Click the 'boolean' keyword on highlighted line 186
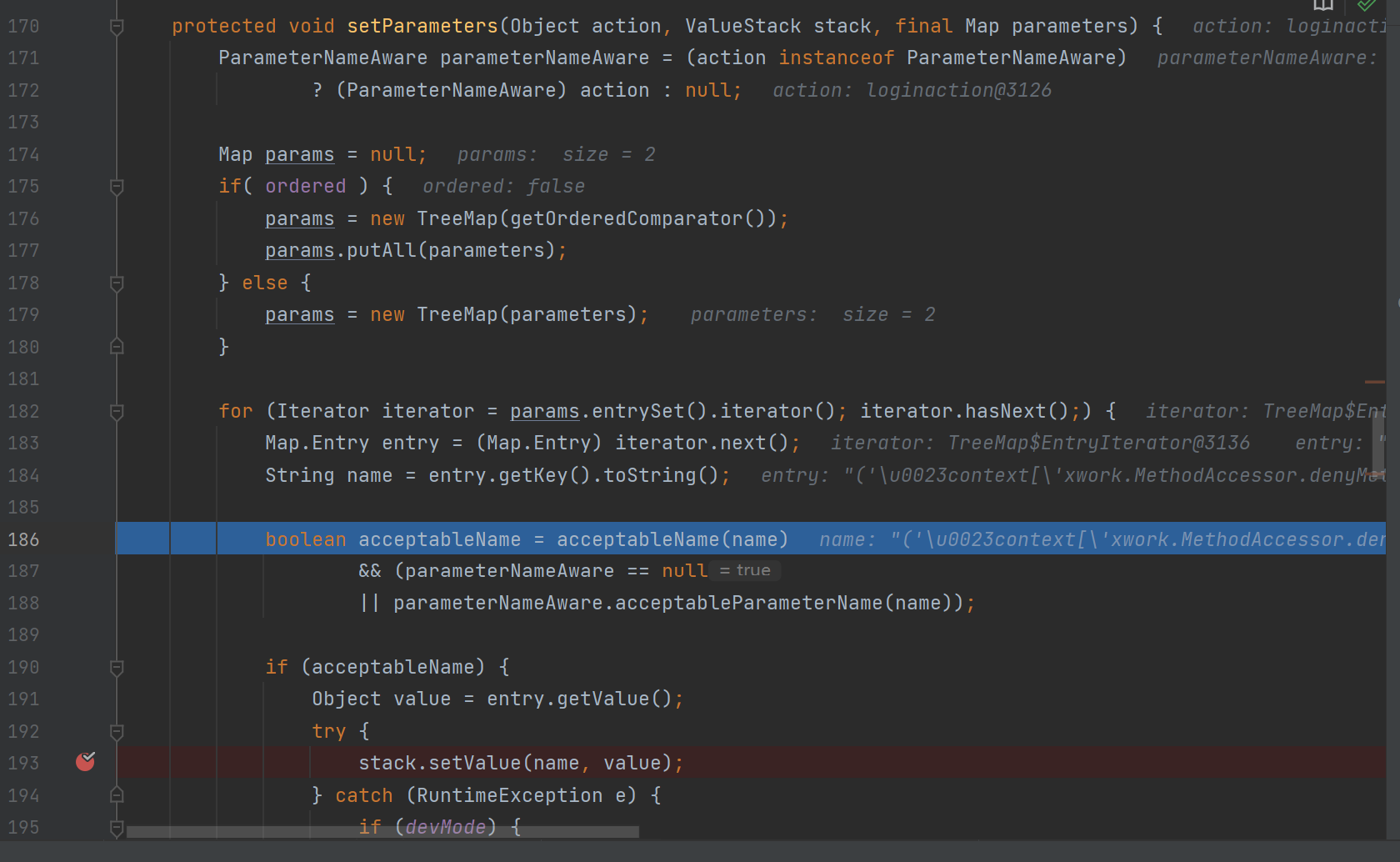 (x=306, y=539)
